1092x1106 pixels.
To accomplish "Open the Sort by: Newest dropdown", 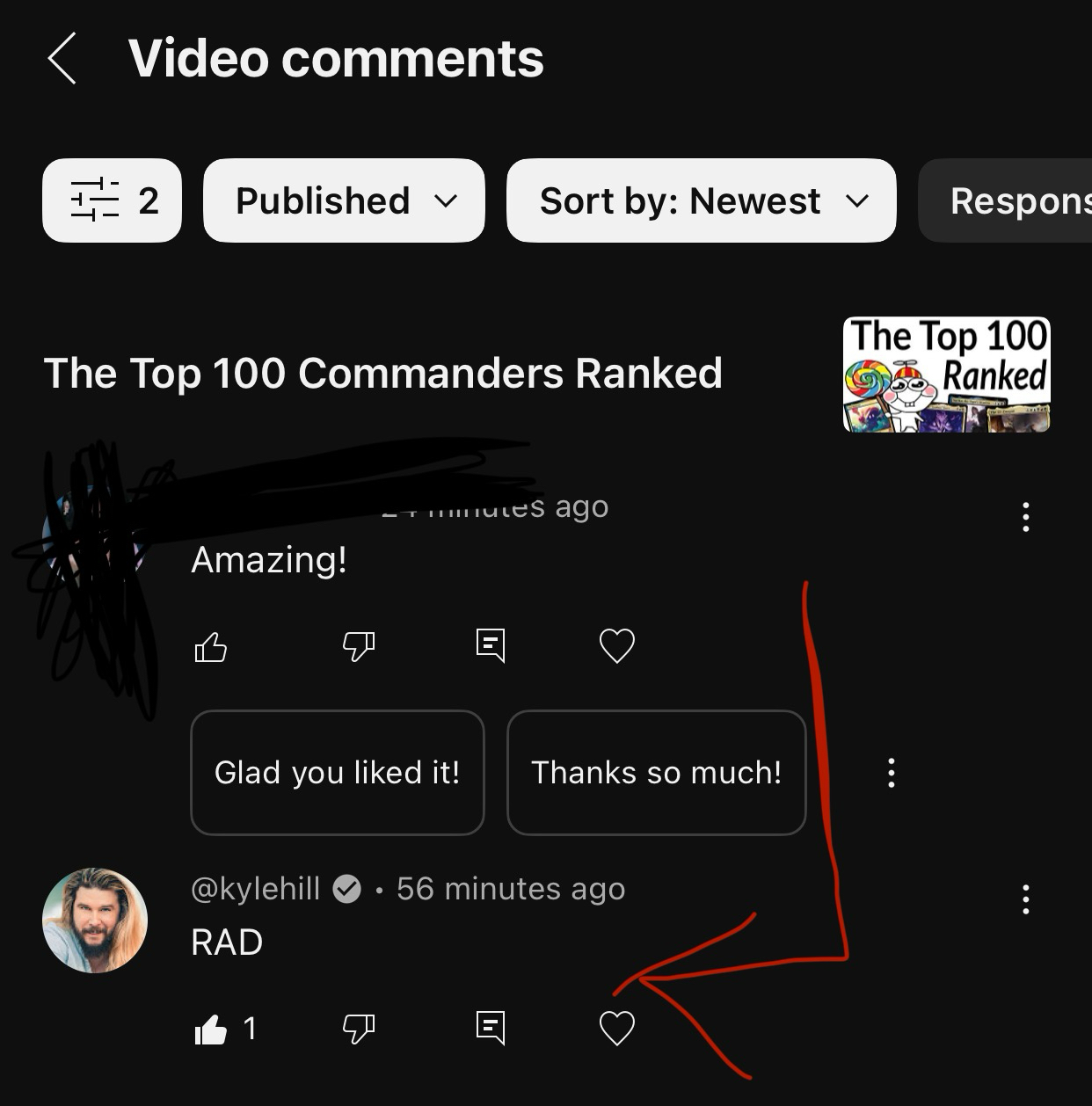I will click(702, 200).
